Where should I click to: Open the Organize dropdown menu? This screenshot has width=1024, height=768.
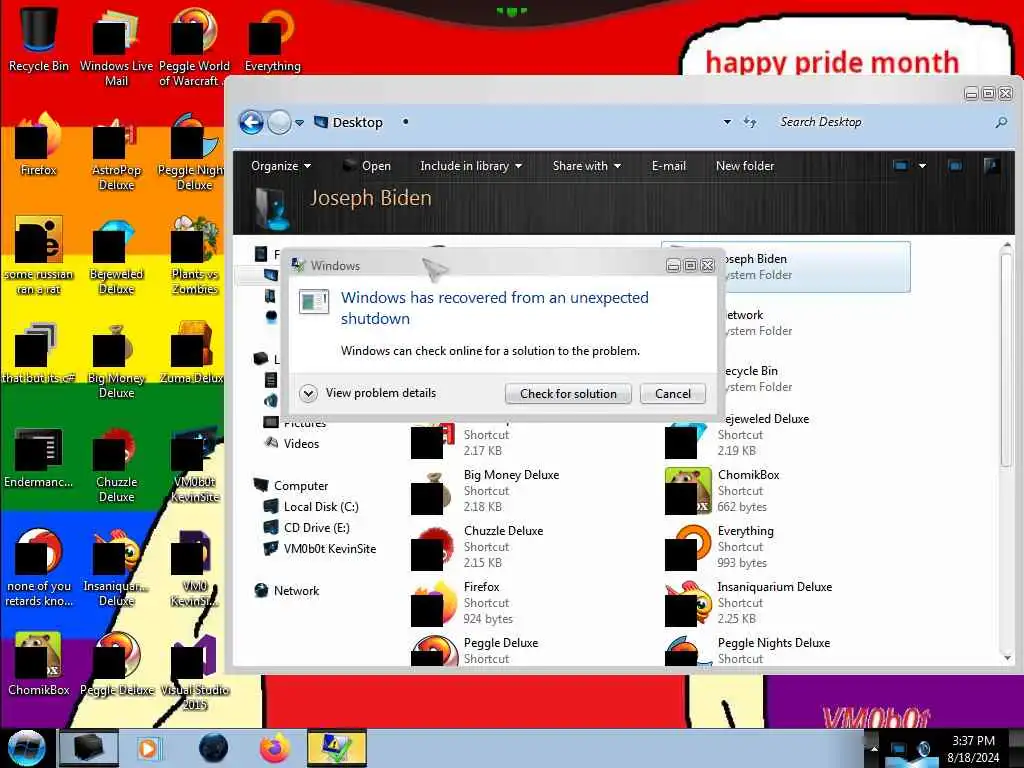click(281, 166)
